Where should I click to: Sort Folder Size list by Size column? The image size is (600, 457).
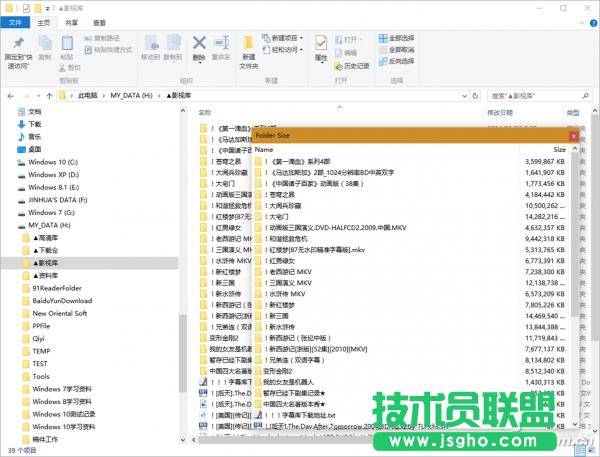click(x=559, y=148)
